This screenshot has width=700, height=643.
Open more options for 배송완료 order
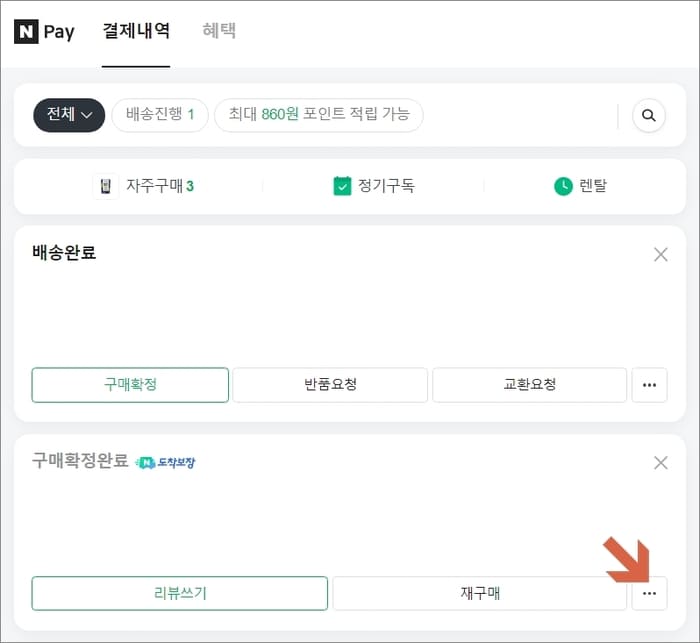[650, 385]
